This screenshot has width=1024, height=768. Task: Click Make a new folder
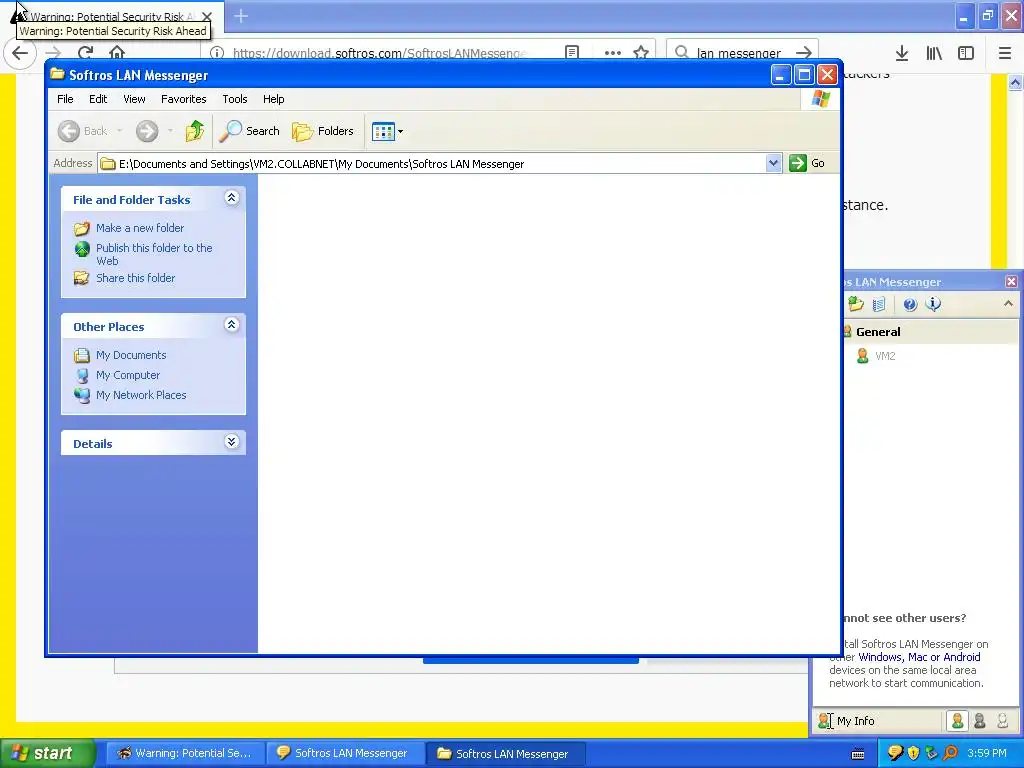(x=140, y=228)
